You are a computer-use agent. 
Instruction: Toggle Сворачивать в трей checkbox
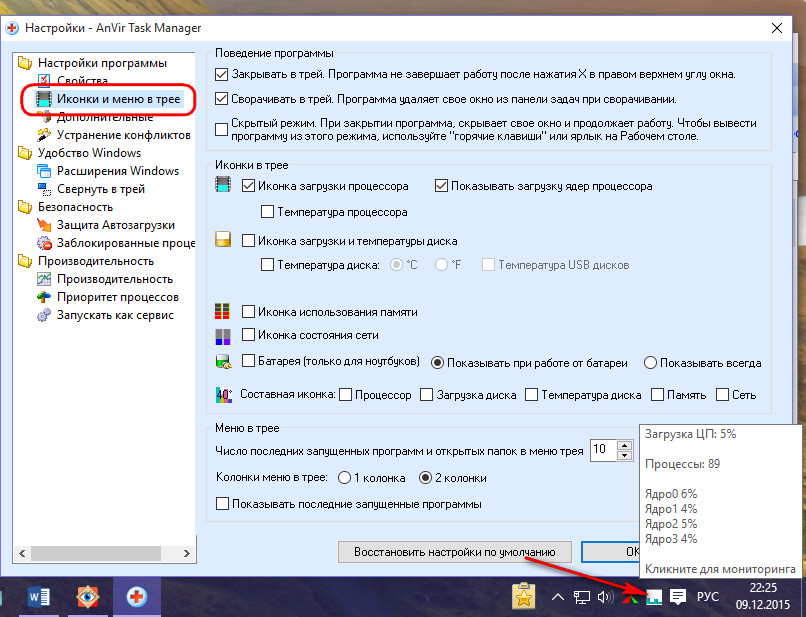point(221,99)
